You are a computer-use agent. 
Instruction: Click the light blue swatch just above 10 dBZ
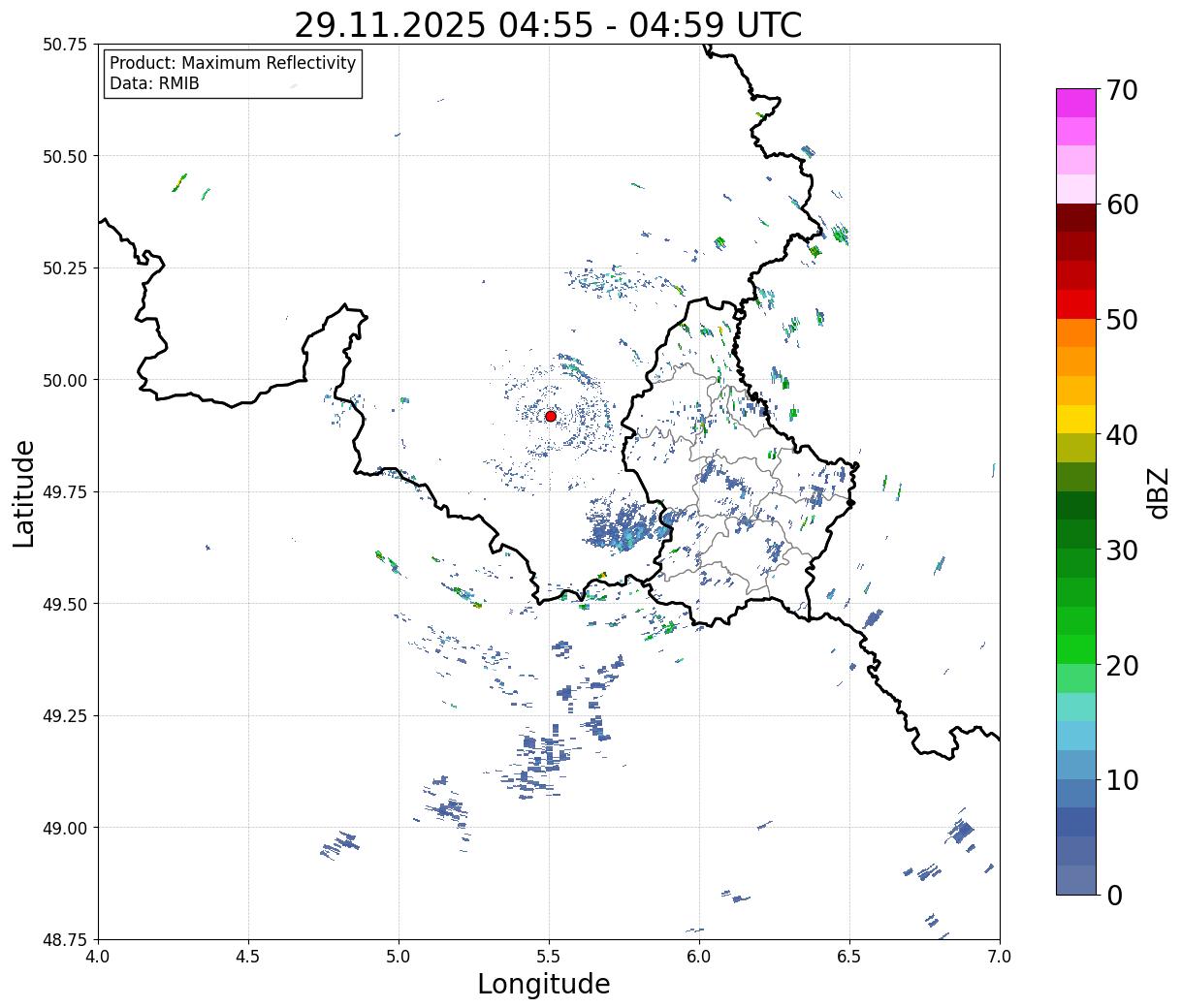click(x=1076, y=765)
